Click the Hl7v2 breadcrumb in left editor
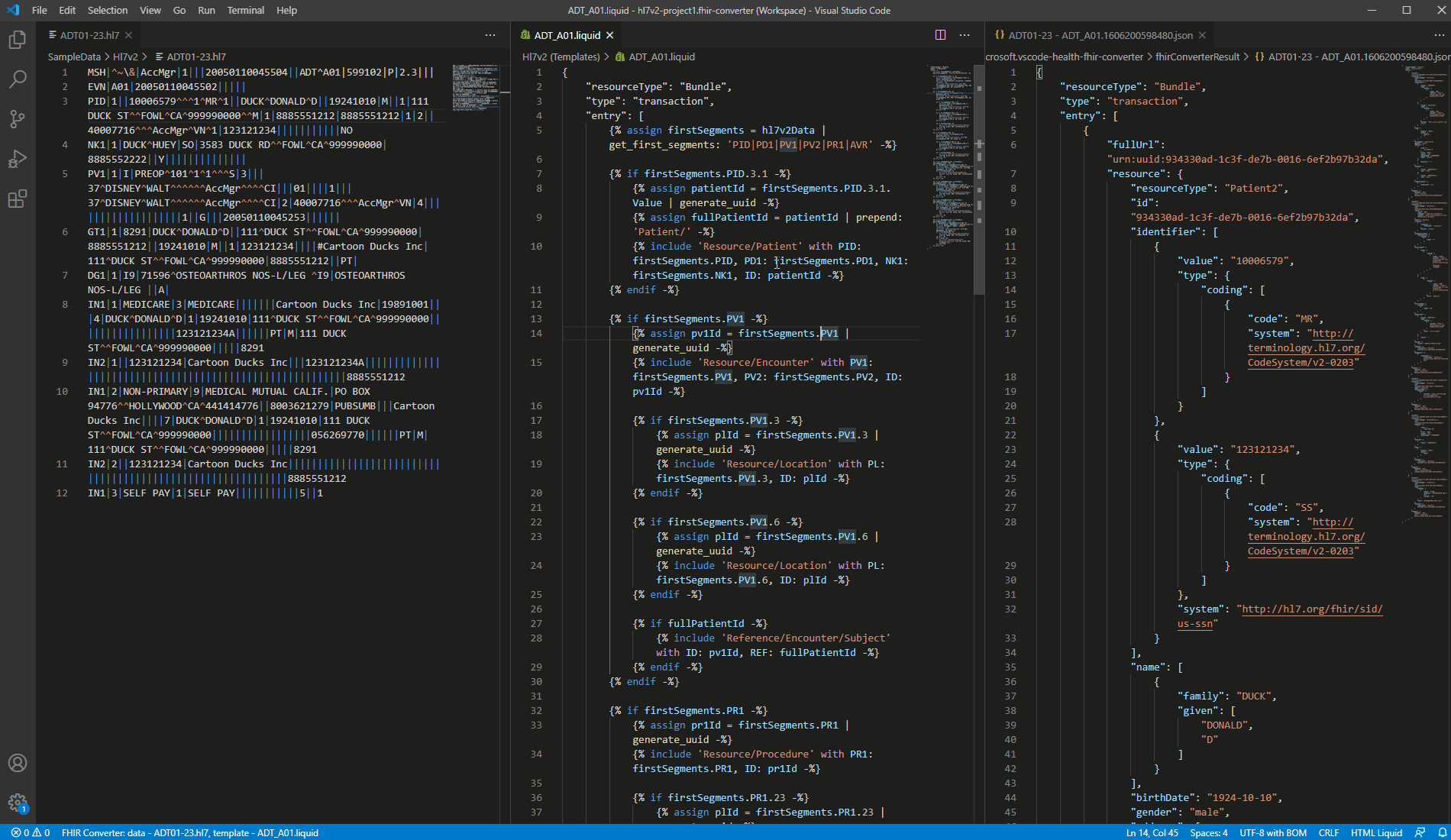1451x840 pixels. [x=125, y=57]
